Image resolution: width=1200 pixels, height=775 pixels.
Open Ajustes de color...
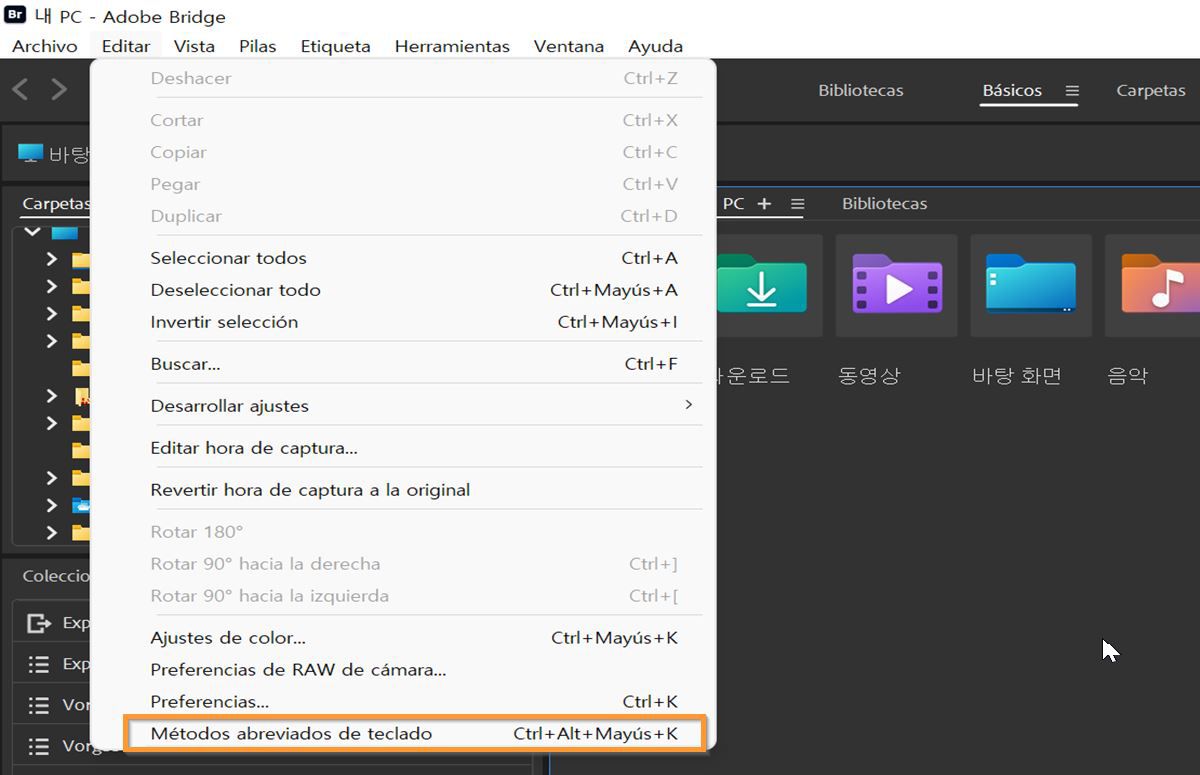tap(403, 638)
